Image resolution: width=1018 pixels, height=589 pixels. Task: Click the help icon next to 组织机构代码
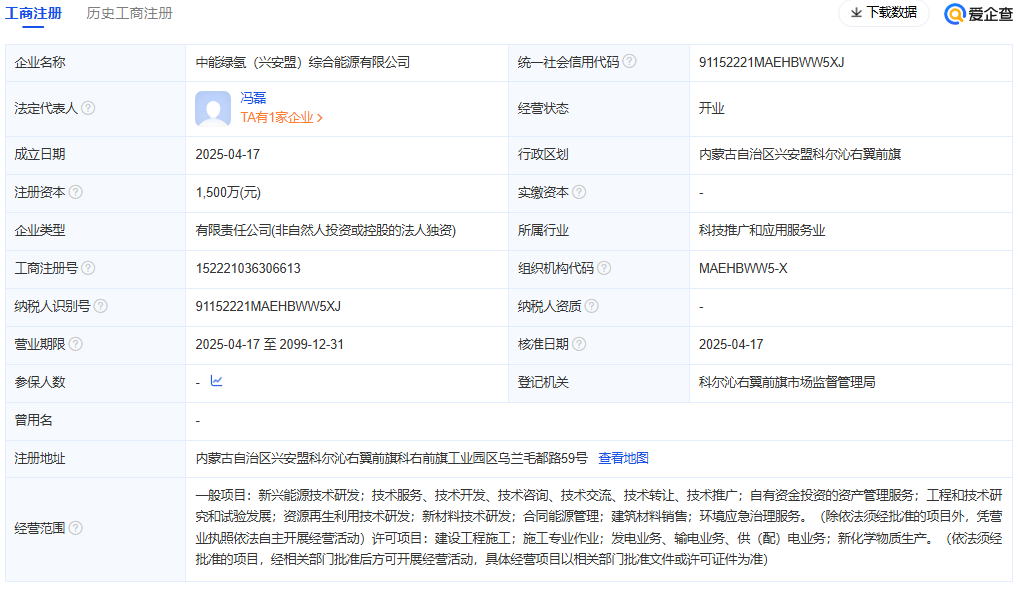(604, 268)
